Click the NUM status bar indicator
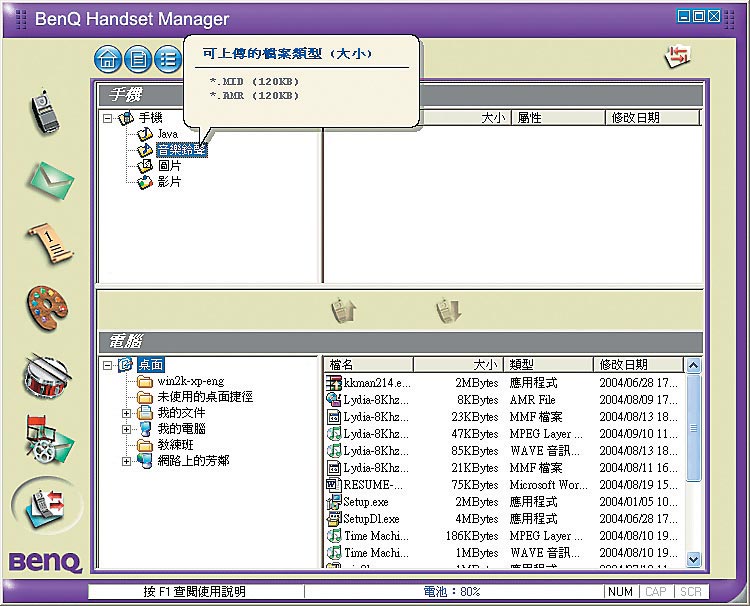750x606 pixels. click(x=620, y=592)
